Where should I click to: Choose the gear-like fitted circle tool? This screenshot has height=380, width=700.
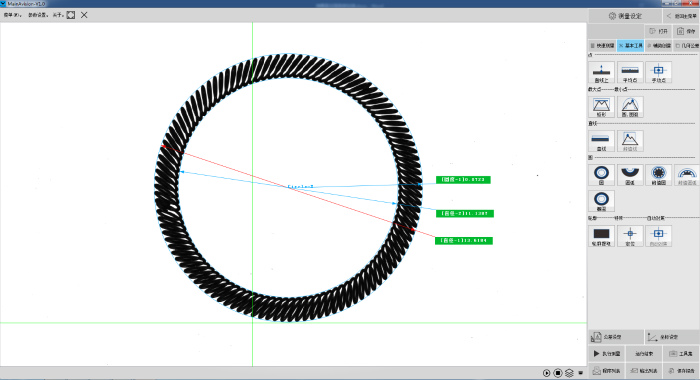(658, 175)
